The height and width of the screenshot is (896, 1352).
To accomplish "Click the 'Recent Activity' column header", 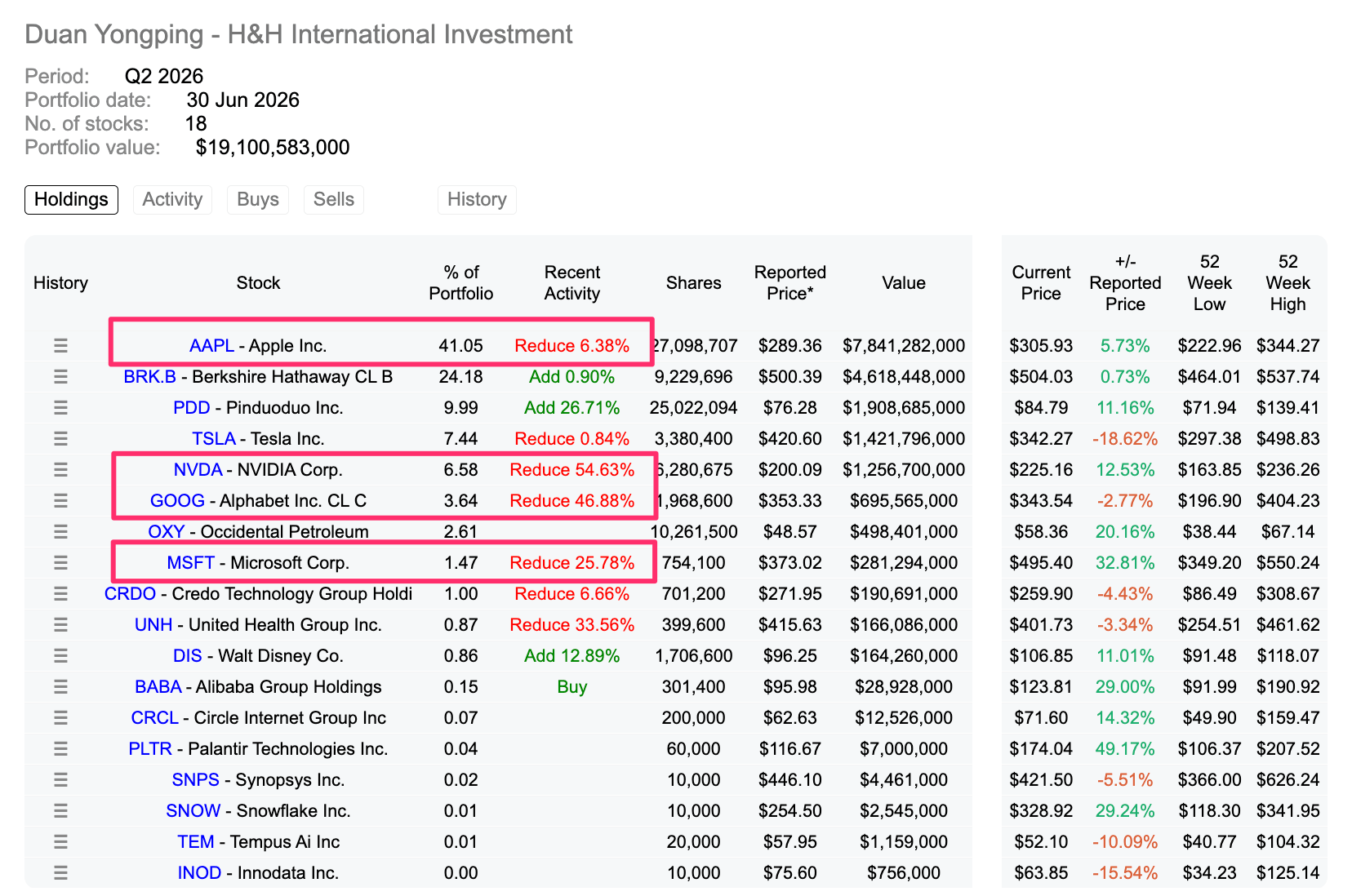I will (x=572, y=283).
